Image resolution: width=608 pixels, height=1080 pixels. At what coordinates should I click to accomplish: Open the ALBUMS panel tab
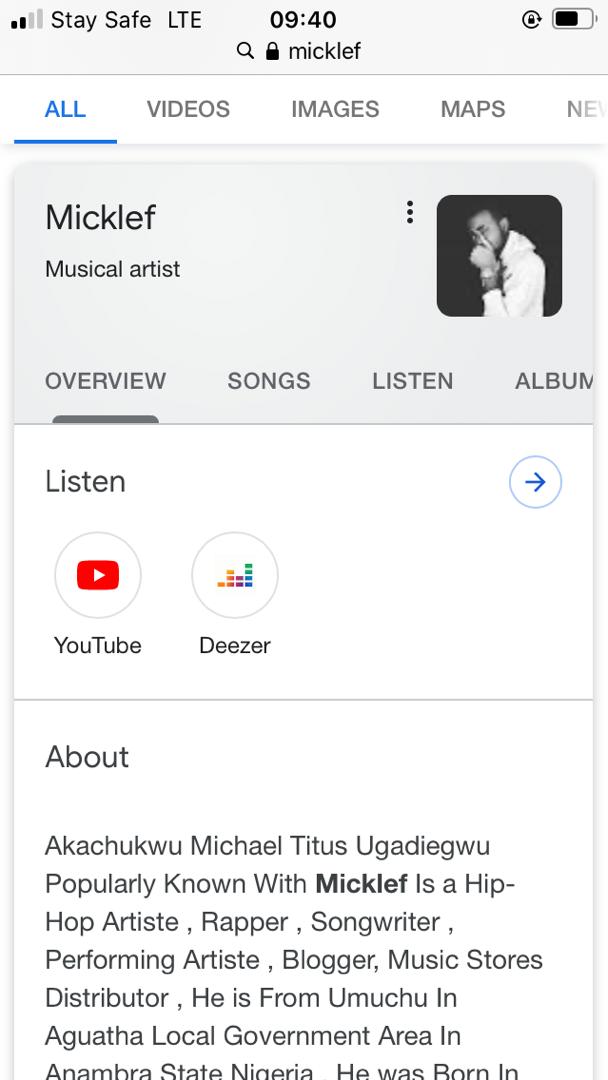(553, 381)
